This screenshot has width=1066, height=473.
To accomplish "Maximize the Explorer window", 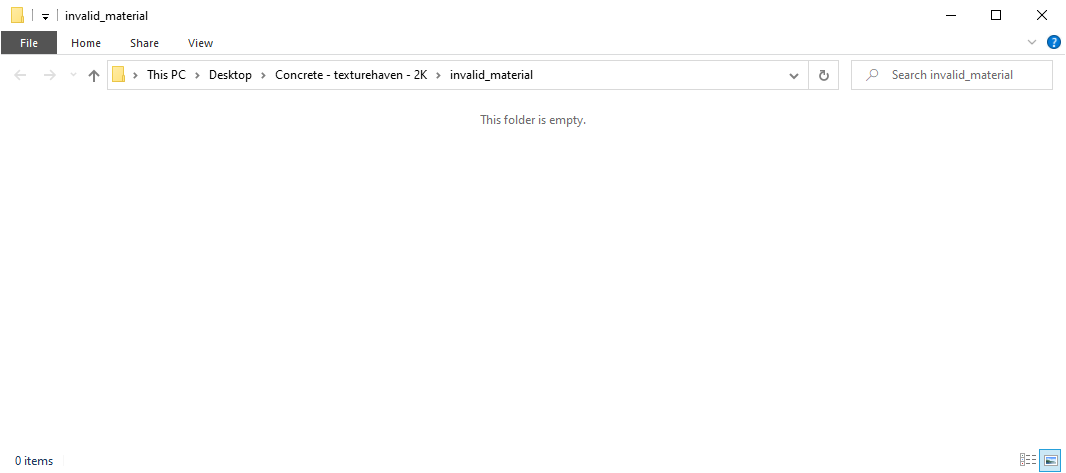I will coord(996,16).
